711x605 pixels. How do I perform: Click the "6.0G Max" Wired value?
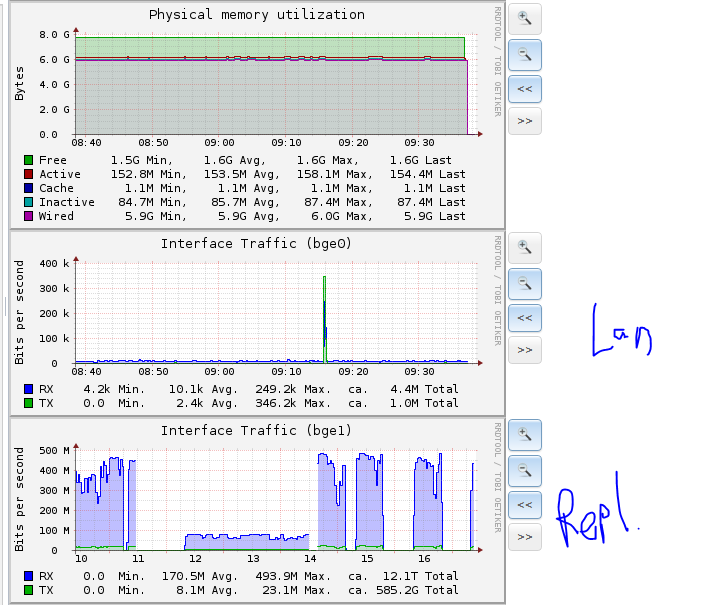click(341, 216)
